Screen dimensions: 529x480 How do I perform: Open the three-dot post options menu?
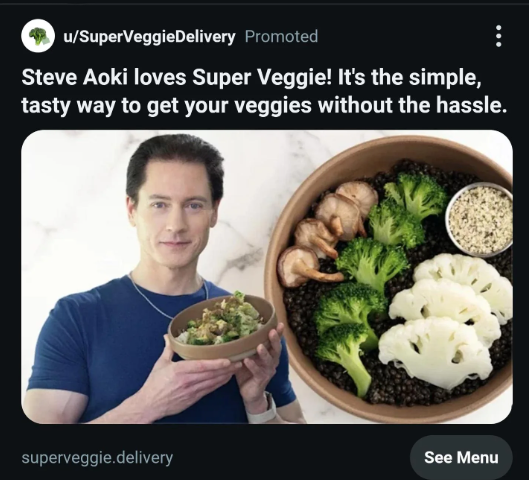[499, 36]
